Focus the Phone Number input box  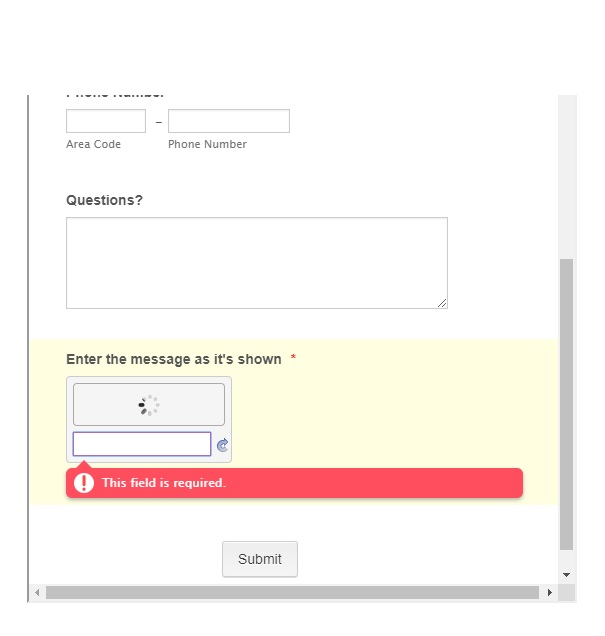229,121
